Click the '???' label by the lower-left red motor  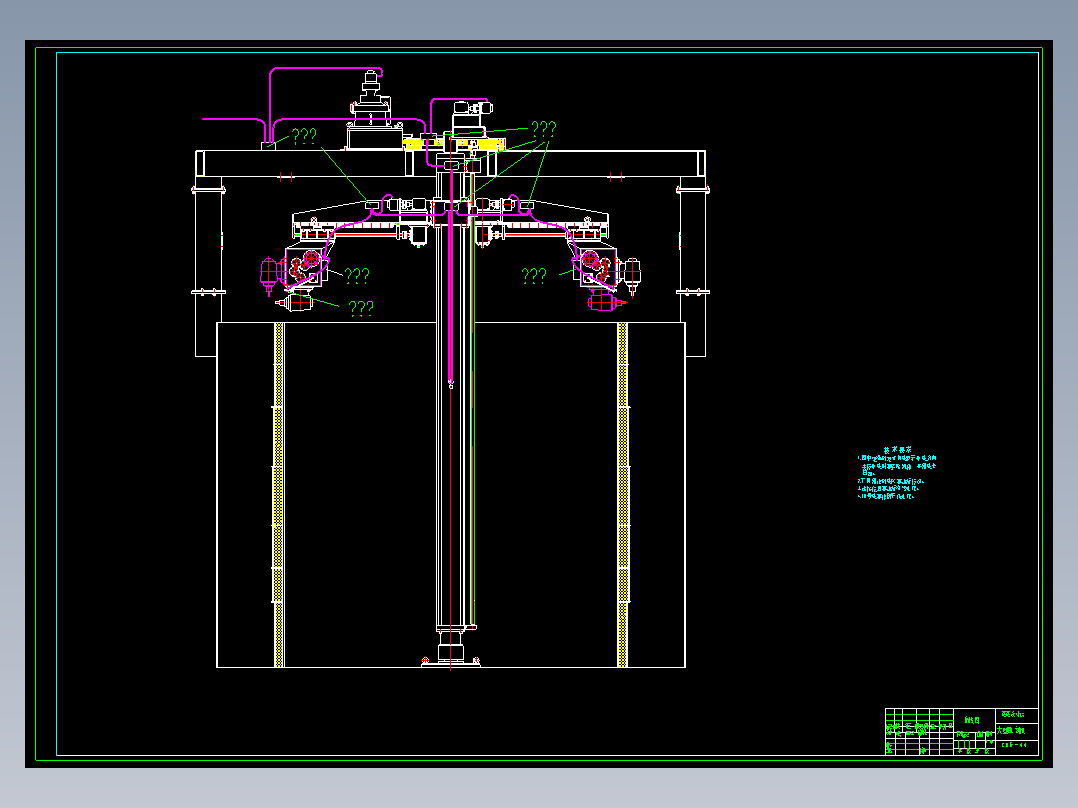coord(361,307)
